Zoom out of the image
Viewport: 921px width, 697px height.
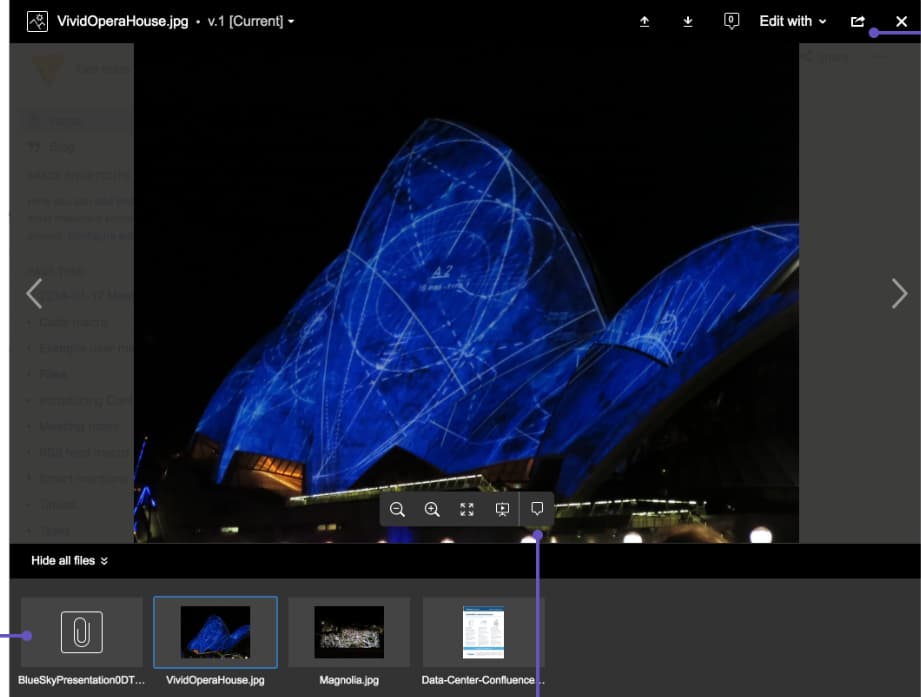tap(398, 509)
